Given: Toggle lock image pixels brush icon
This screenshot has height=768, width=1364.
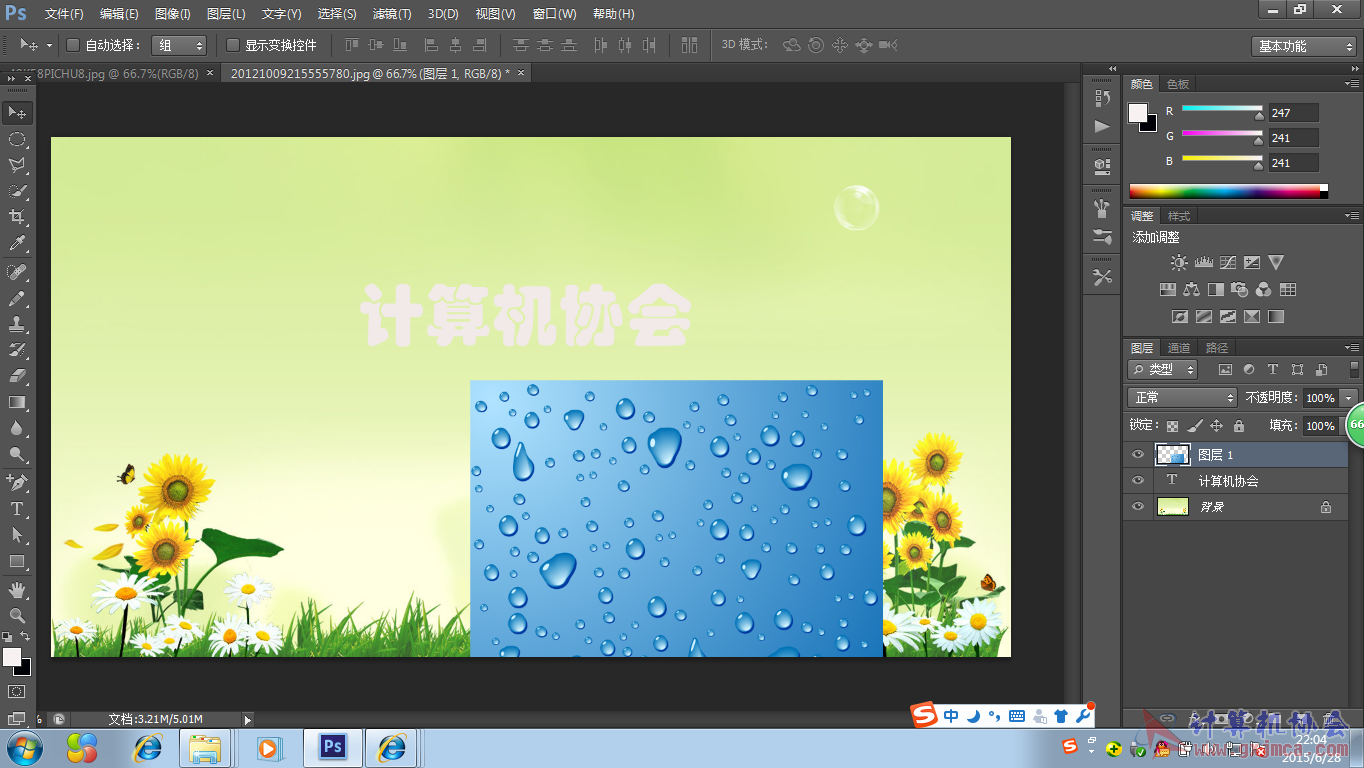Looking at the screenshot, I should pyautogui.click(x=1194, y=426).
